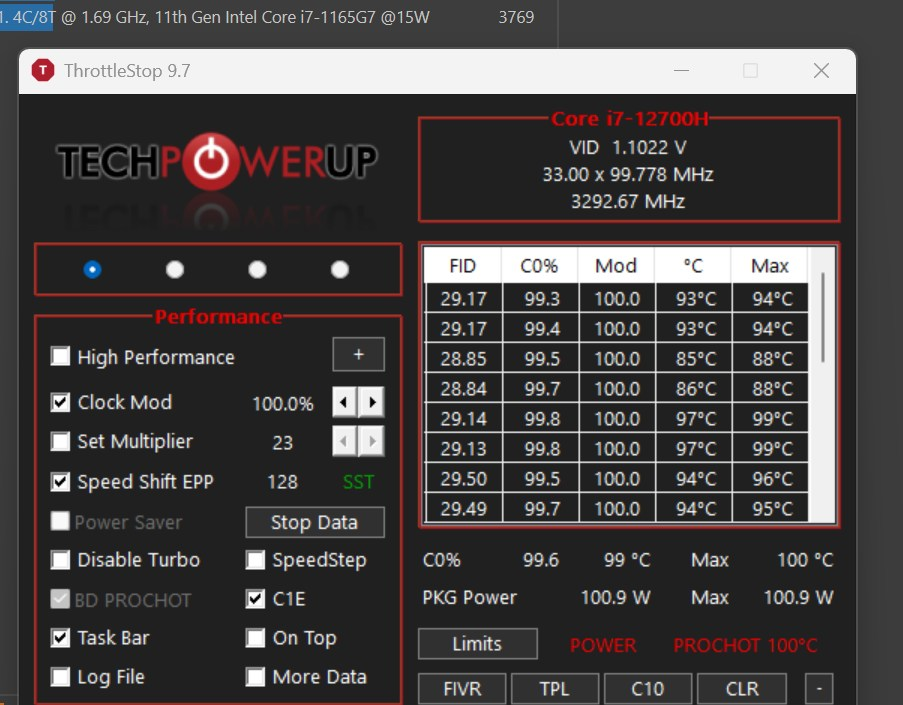The width and height of the screenshot is (903, 705).
Task: Click the °C column header
Action: pyautogui.click(x=693, y=266)
